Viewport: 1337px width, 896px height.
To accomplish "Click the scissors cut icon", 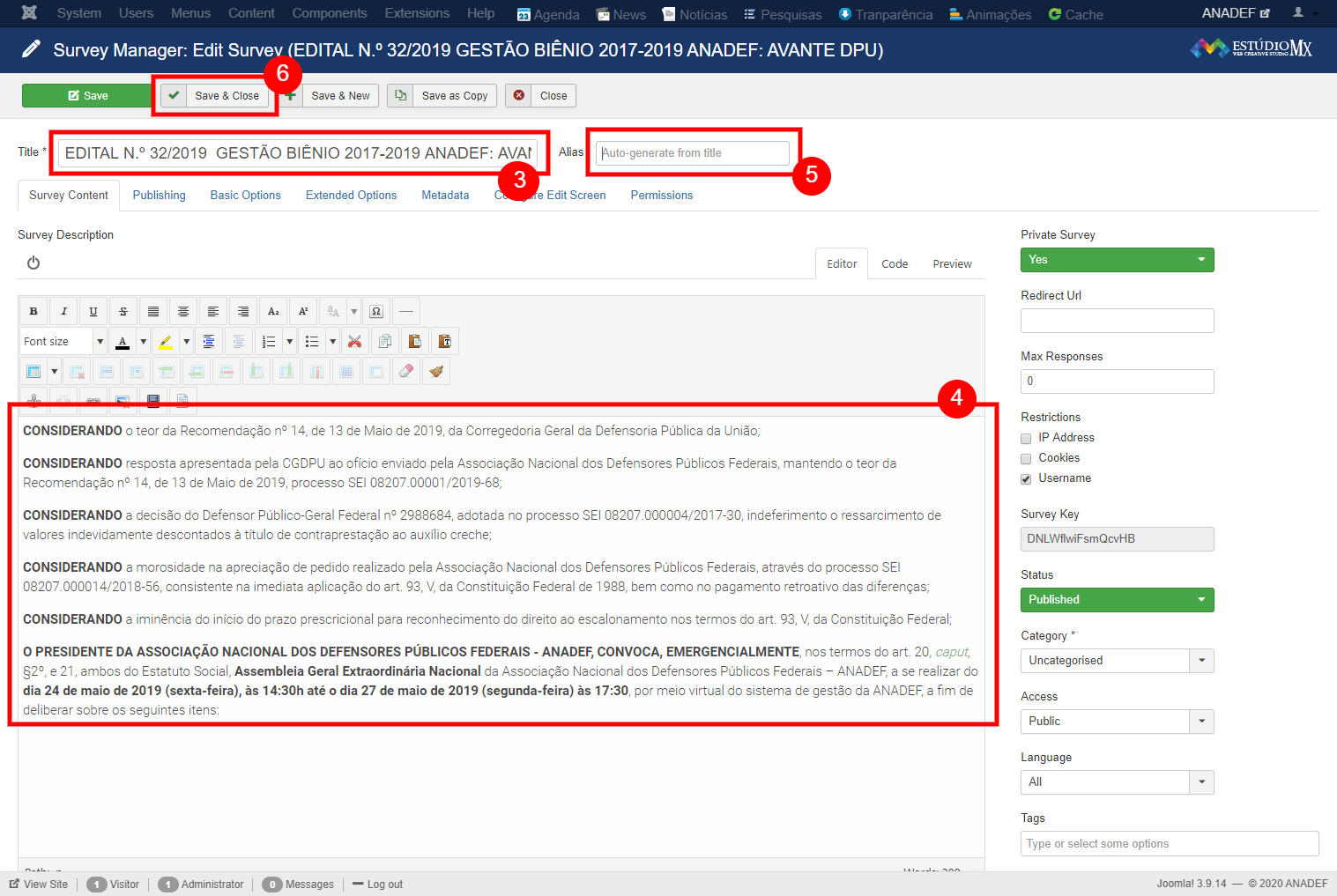I will pos(355,342).
